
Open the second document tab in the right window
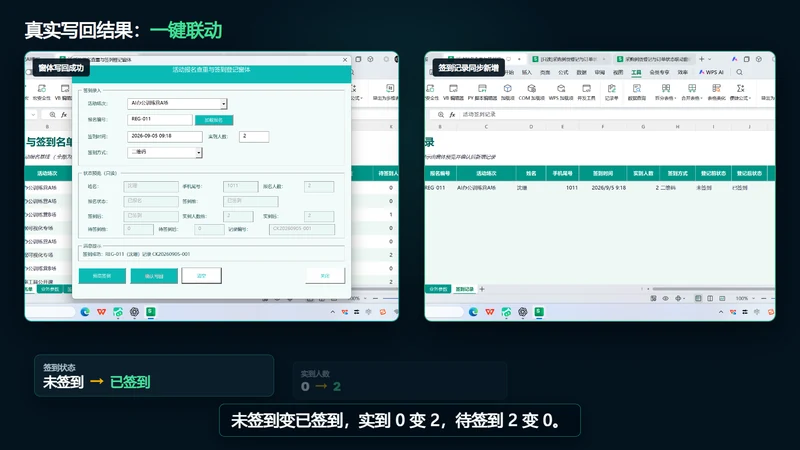point(568,60)
